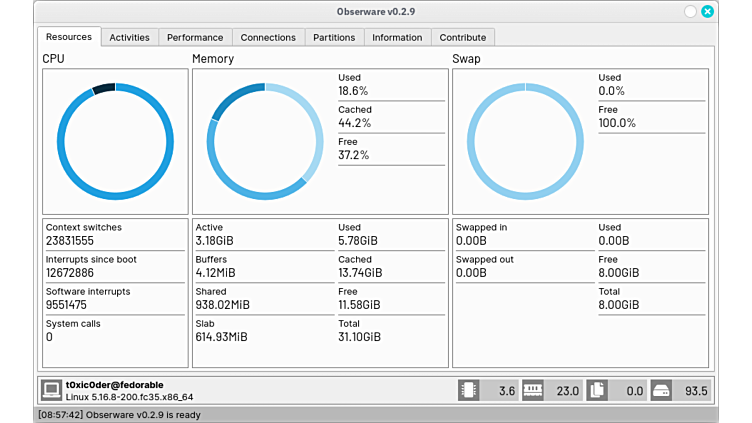Click the round minimize button in title bar
752x423 pixels.
[x=690, y=12]
